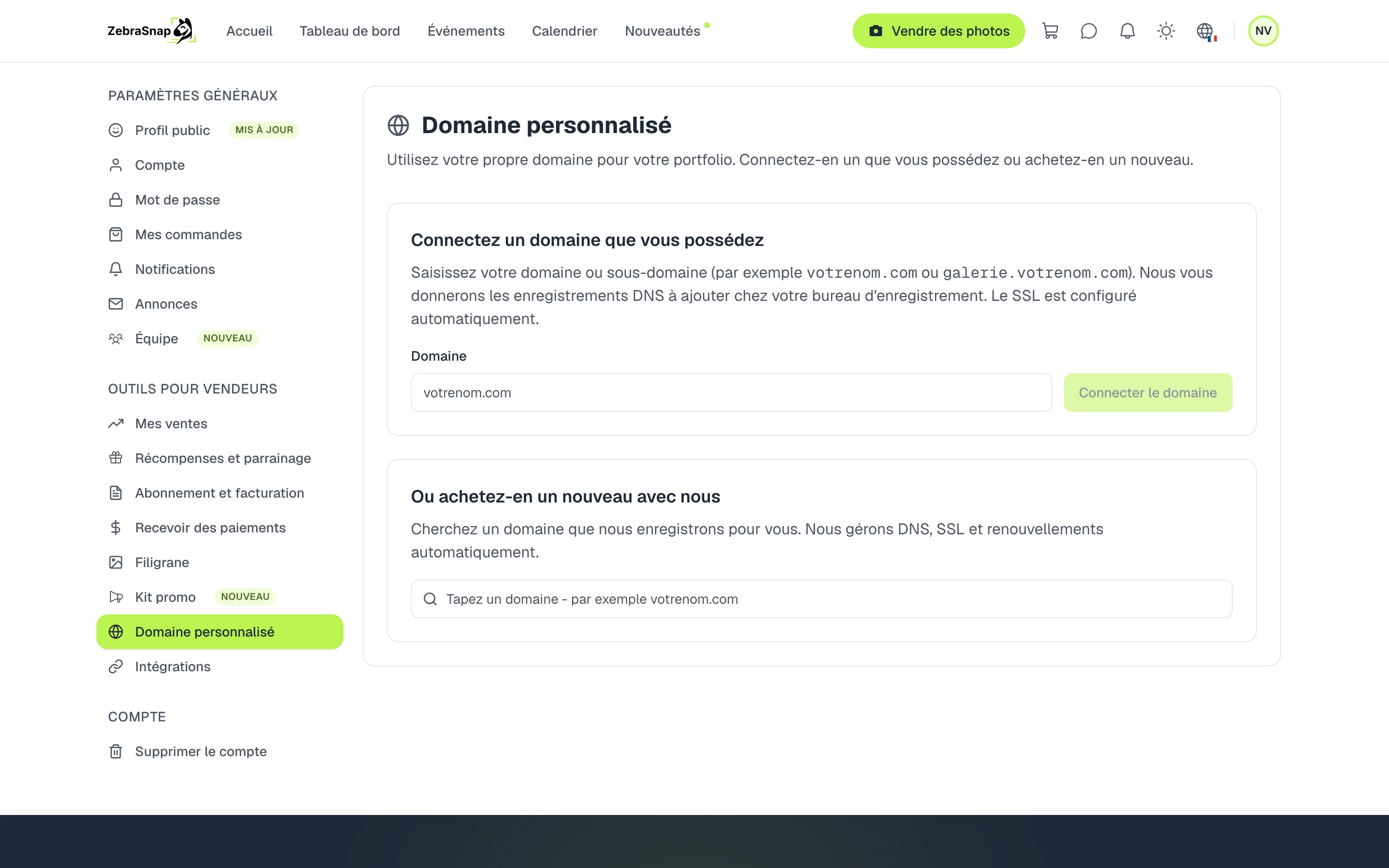
Task: Open Calendrier page
Action: [564, 31]
